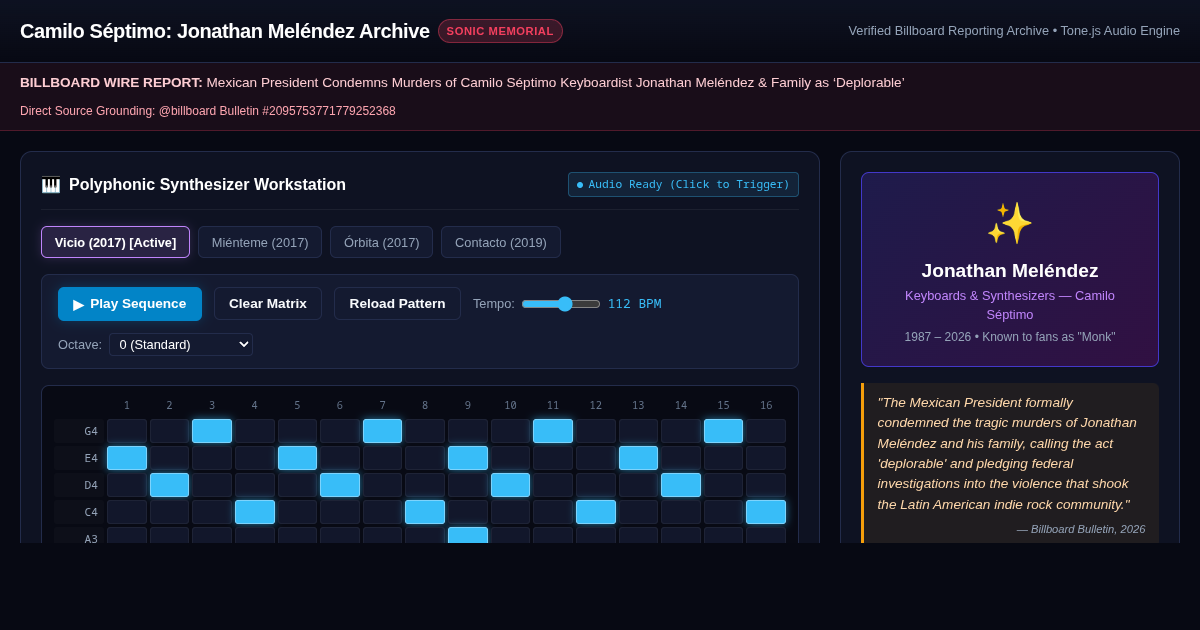
Task: Toggle the D4 note at step 14
Action: [x=681, y=485]
